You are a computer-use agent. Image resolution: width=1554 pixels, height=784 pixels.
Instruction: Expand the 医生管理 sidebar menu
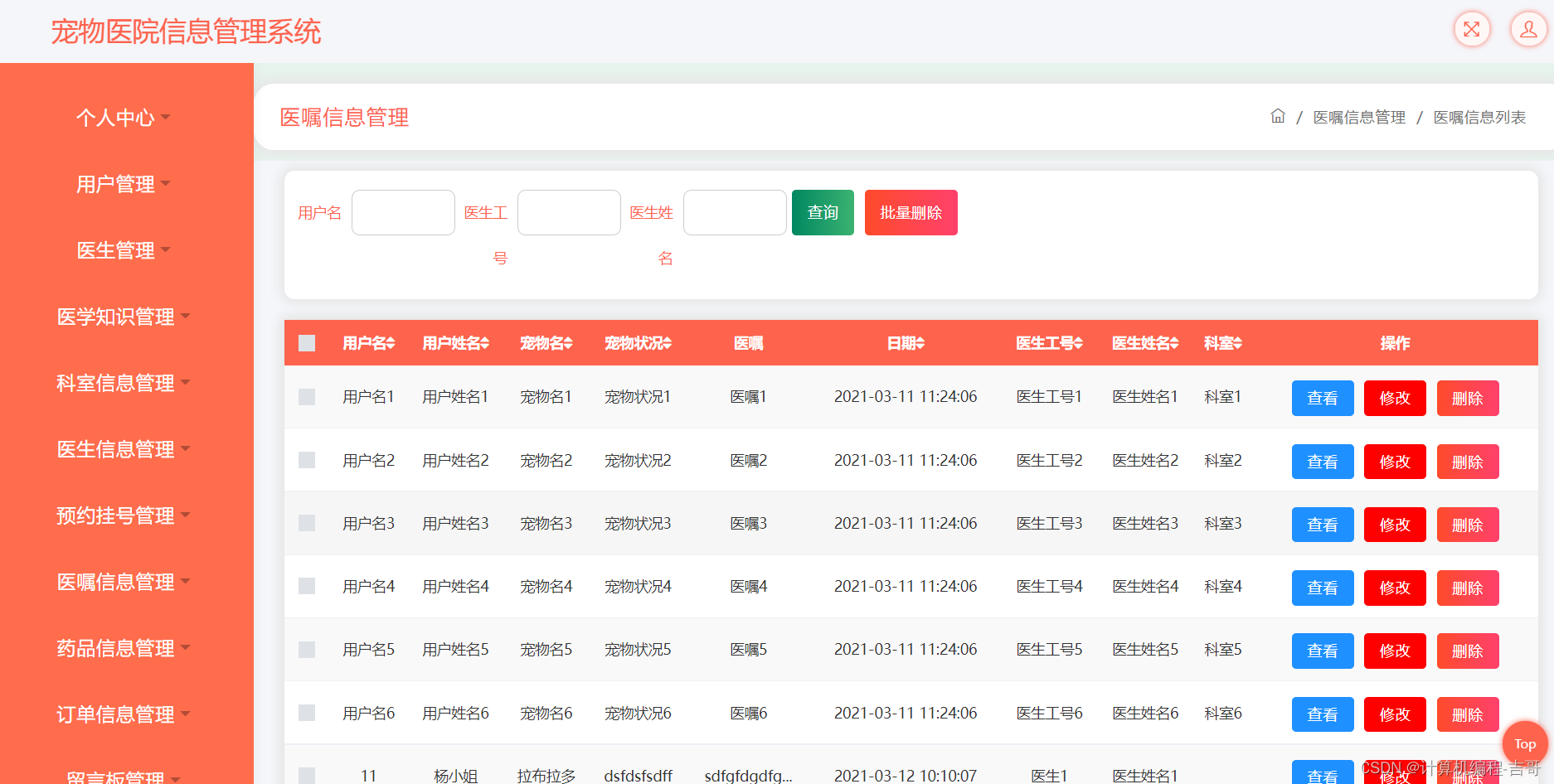123,250
